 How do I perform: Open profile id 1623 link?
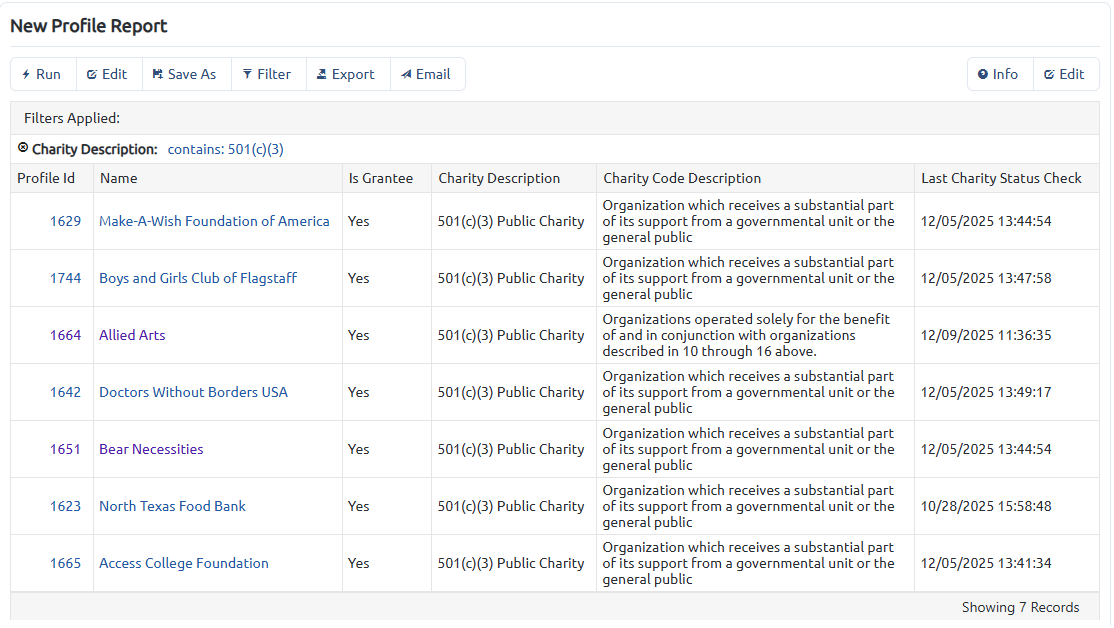coord(65,506)
